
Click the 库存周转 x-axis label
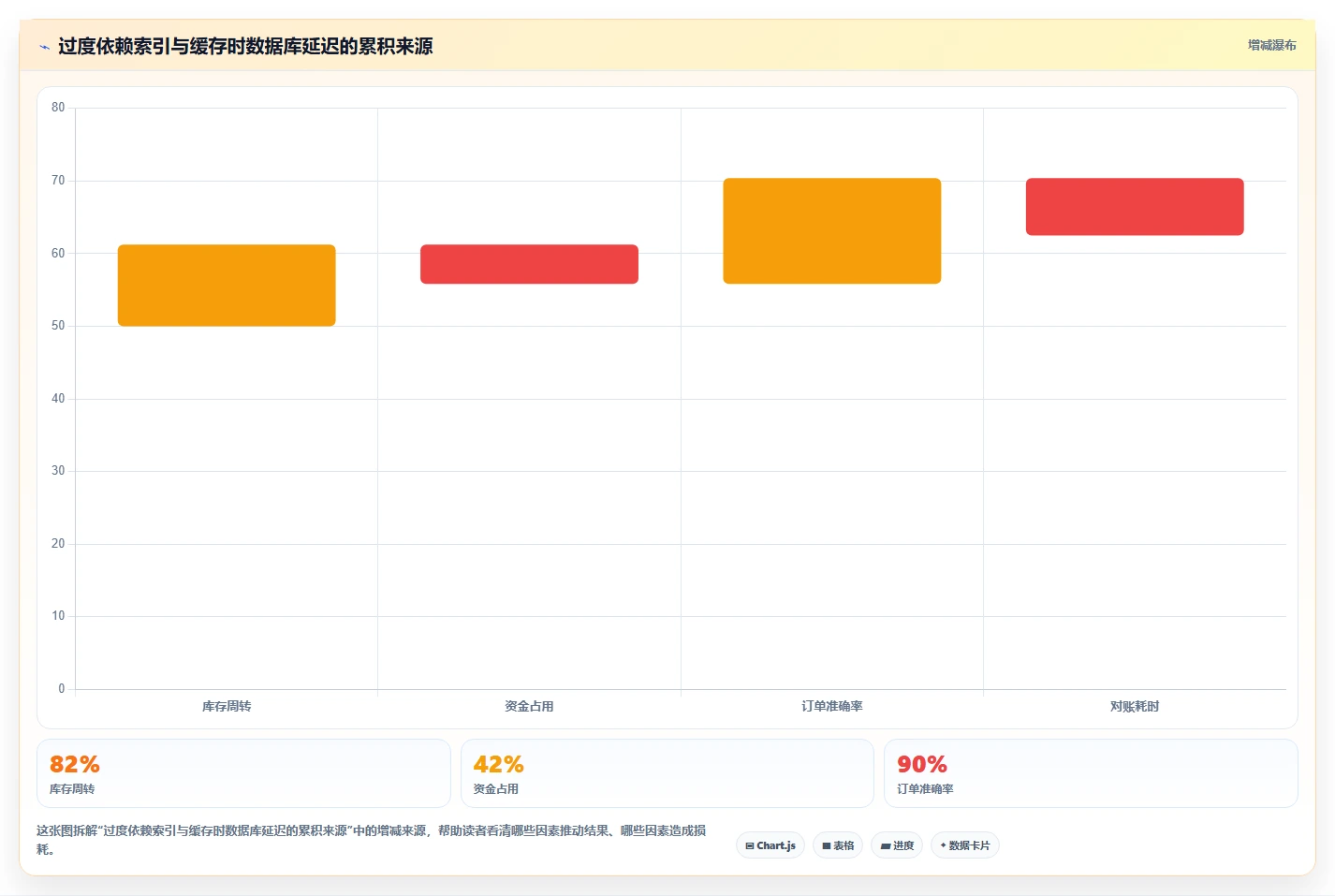click(x=227, y=706)
